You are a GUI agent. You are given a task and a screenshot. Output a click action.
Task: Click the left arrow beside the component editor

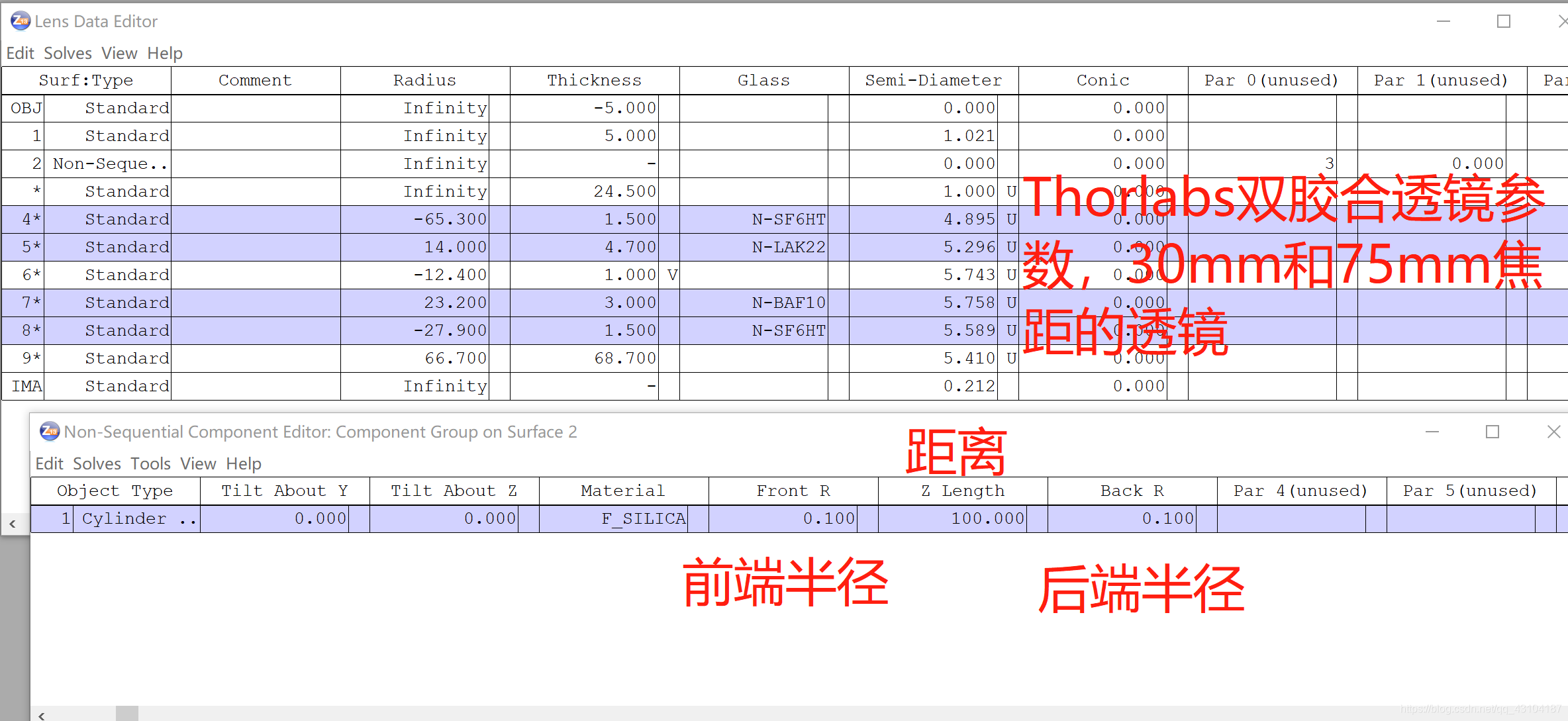click(x=13, y=524)
